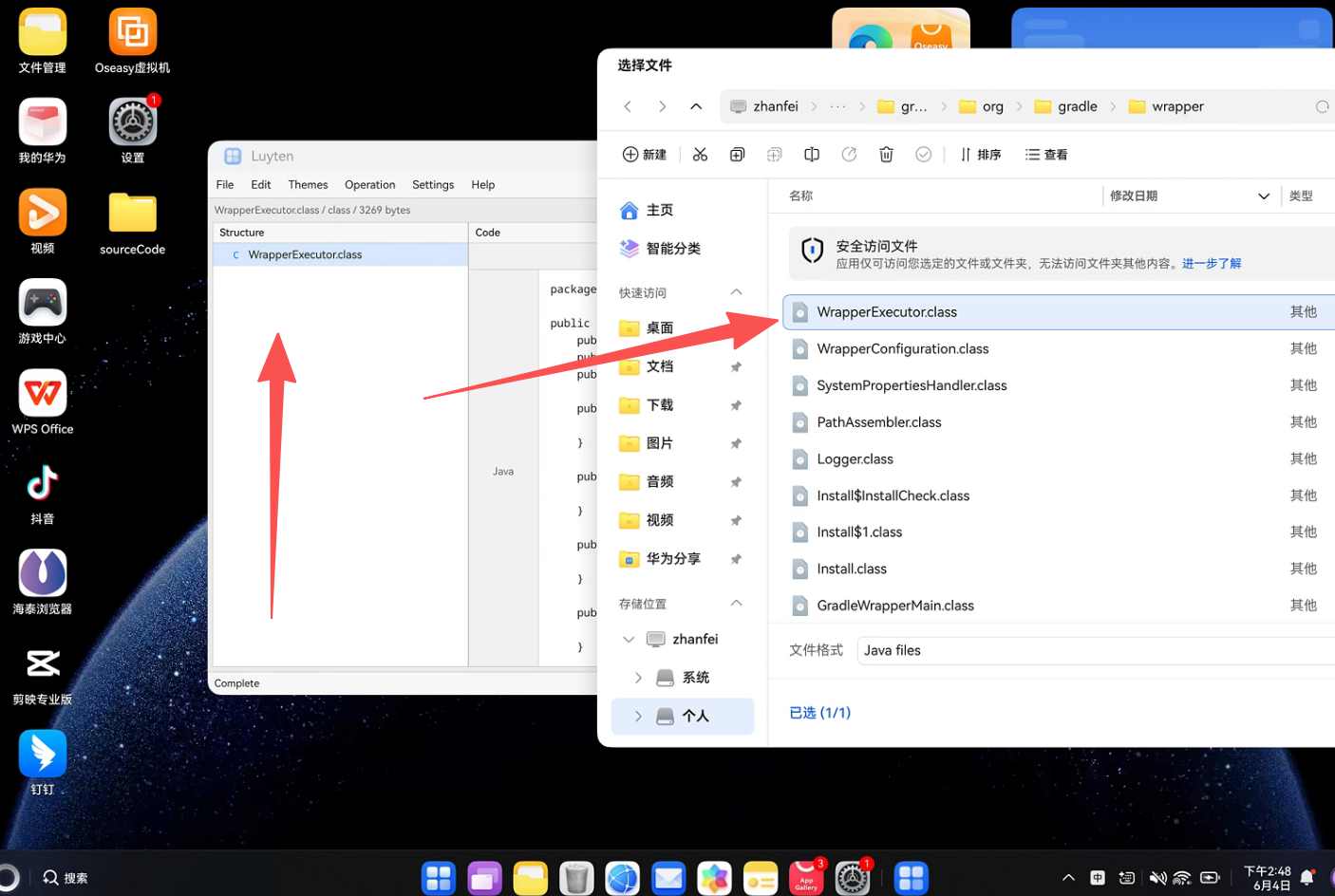Click the copy icon in file toolbar
Screen dimensions: 1335x896
pos(737,155)
